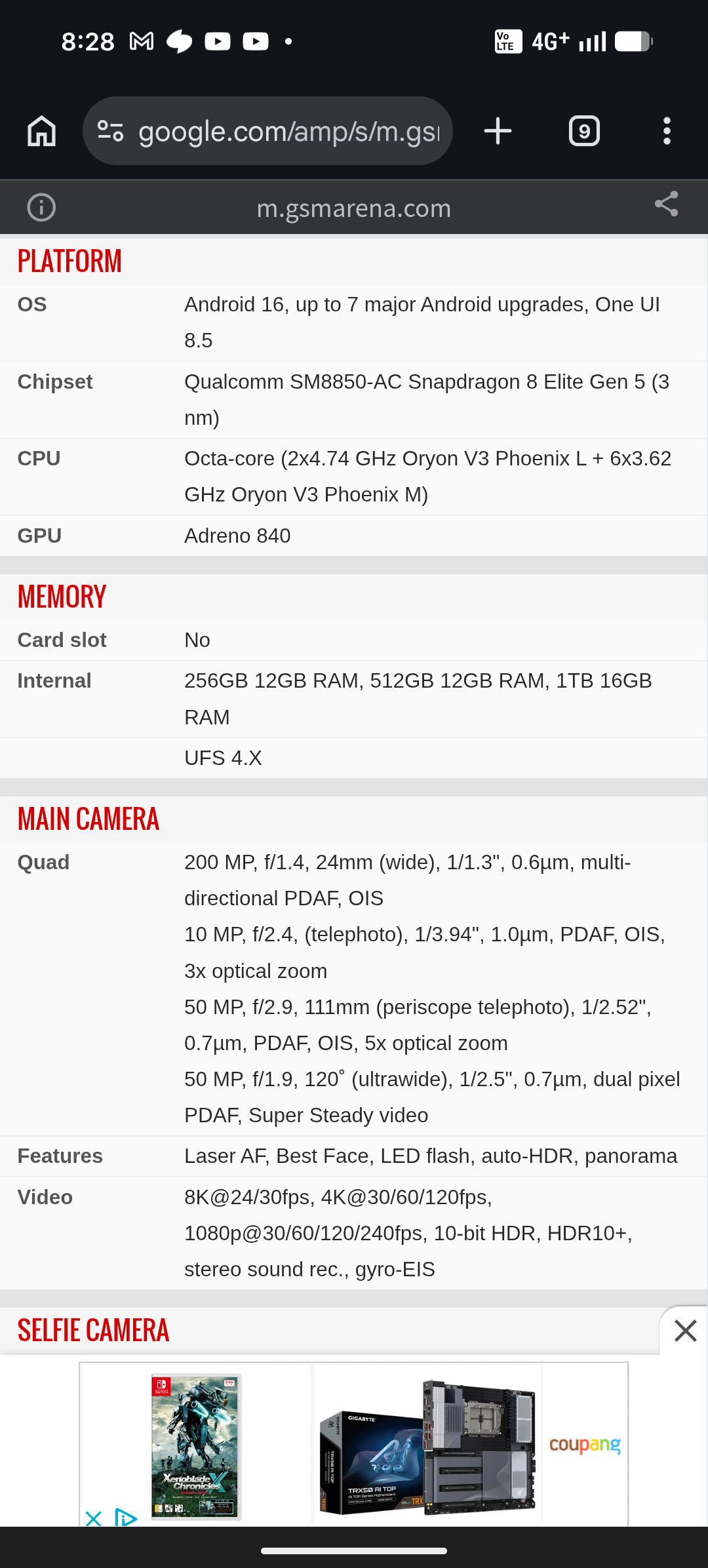This screenshot has width=708, height=1568.
Task: Tap the Gmail notification icon in status bar
Action: [142, 42]
